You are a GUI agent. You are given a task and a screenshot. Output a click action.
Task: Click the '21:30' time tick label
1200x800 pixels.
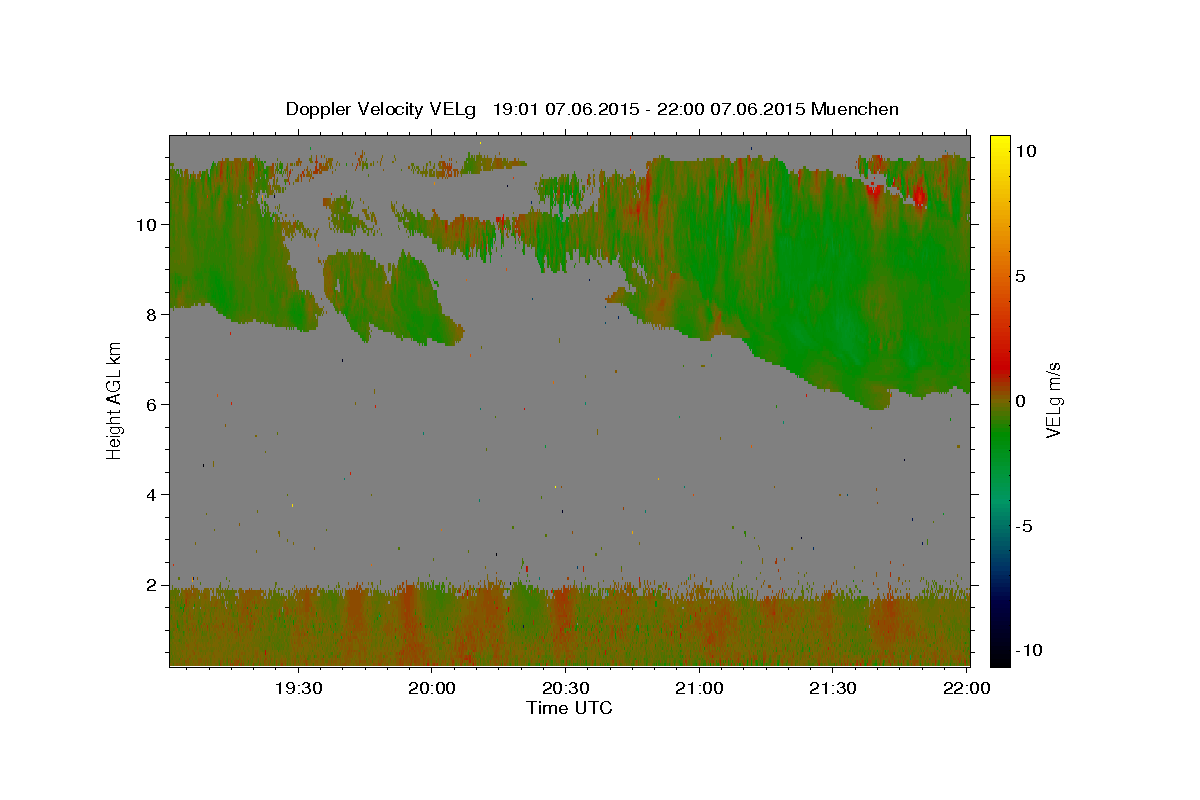pyautogui.click(x=831, y=688)
